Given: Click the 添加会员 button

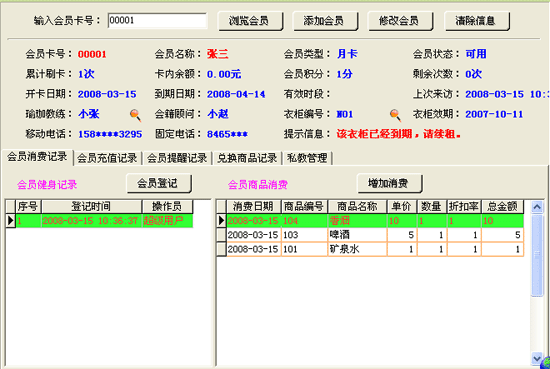Looking at the screenshot, I should tap(325, 21).
